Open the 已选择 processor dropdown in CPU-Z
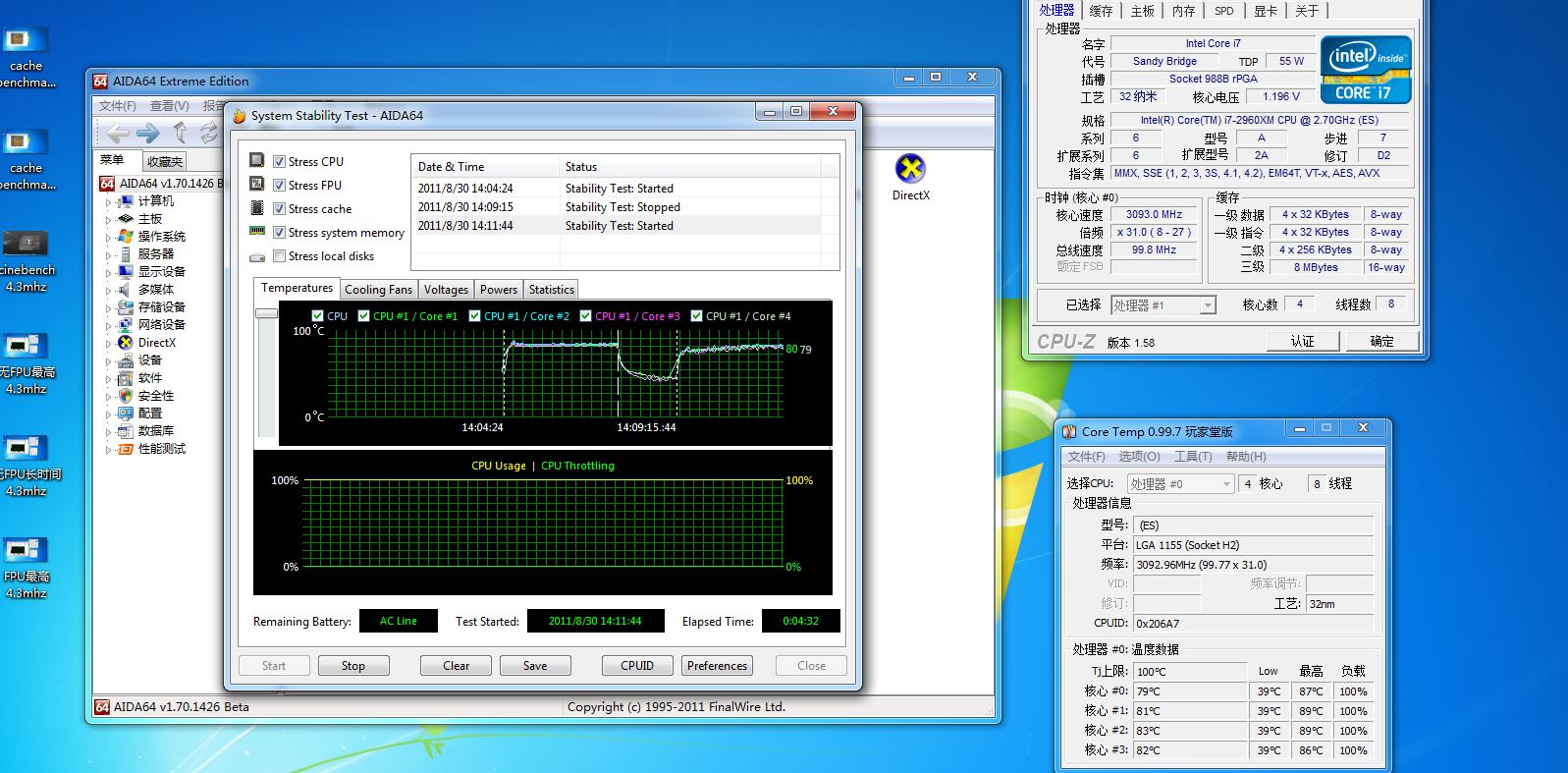Screen dimensions: 1568x773 [1207, 305]
